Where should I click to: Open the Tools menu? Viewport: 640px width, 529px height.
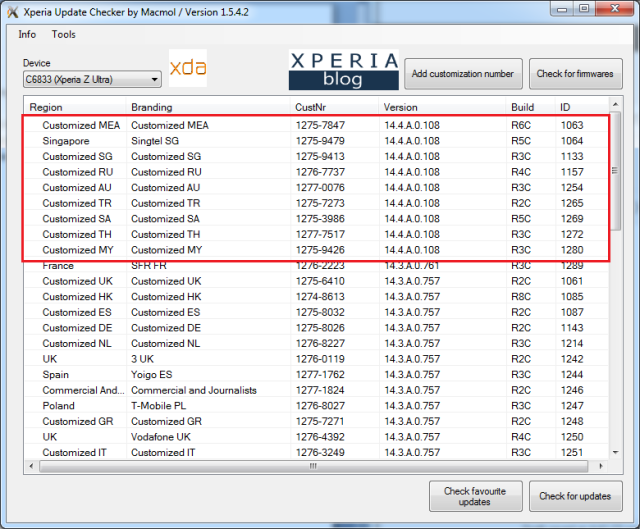(63, 34)
